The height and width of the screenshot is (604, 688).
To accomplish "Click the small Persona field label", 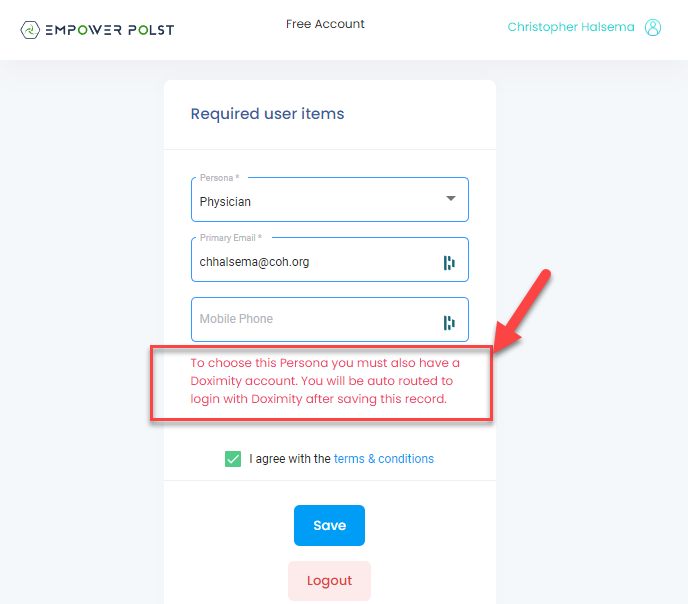I will (219, 178).
